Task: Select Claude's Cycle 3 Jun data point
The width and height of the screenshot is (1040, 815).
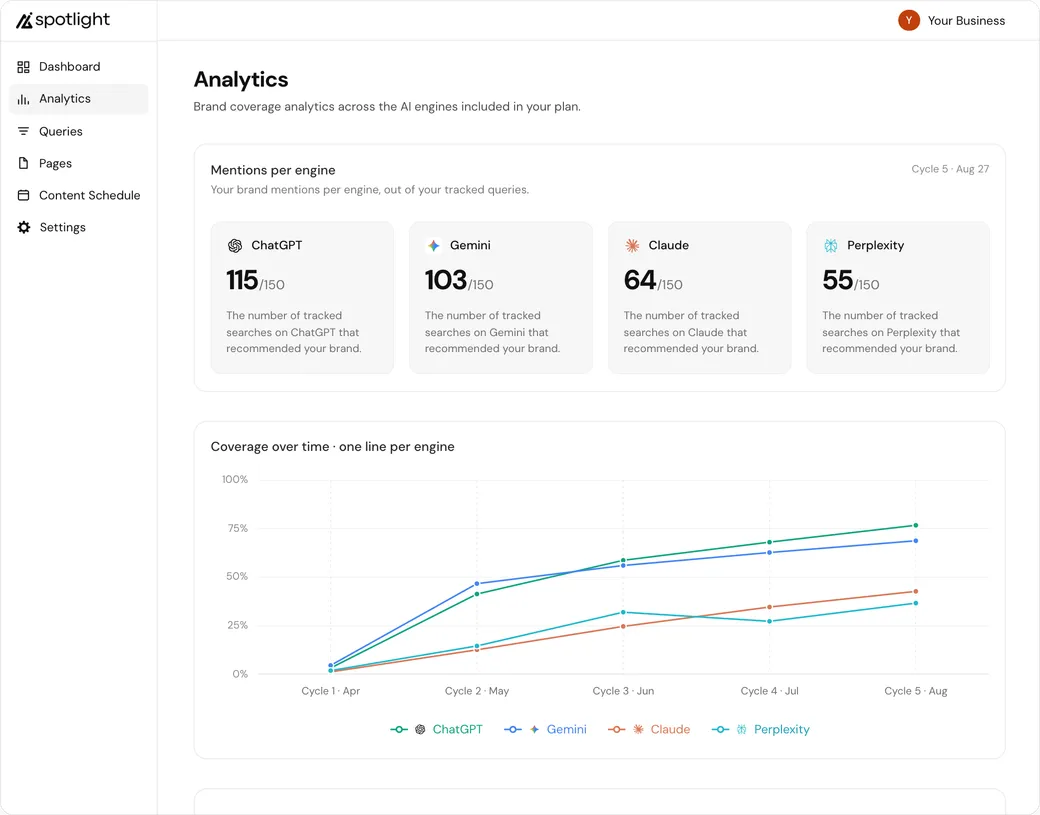Action: coord(623,626)
